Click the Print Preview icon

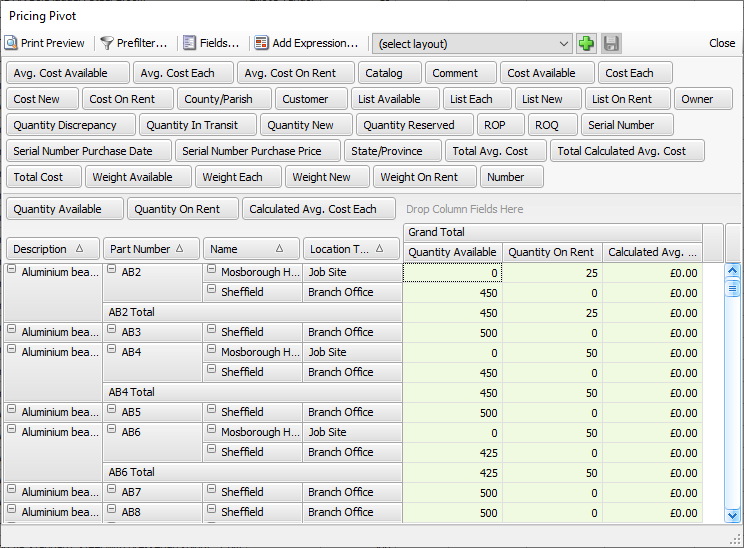pyautogui.click(x=10, y=43)
